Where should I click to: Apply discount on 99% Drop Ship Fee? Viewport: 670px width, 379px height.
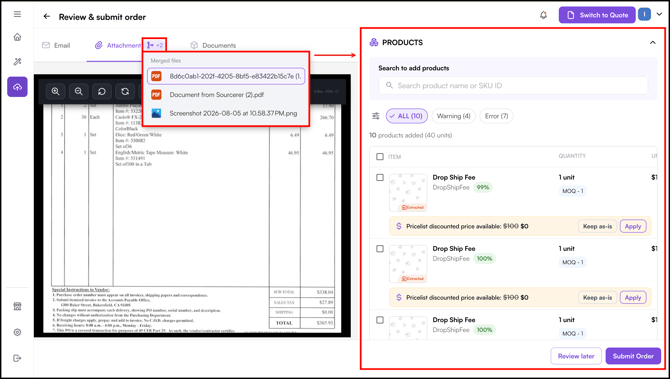pyautogui.click(x=633, y=226)
